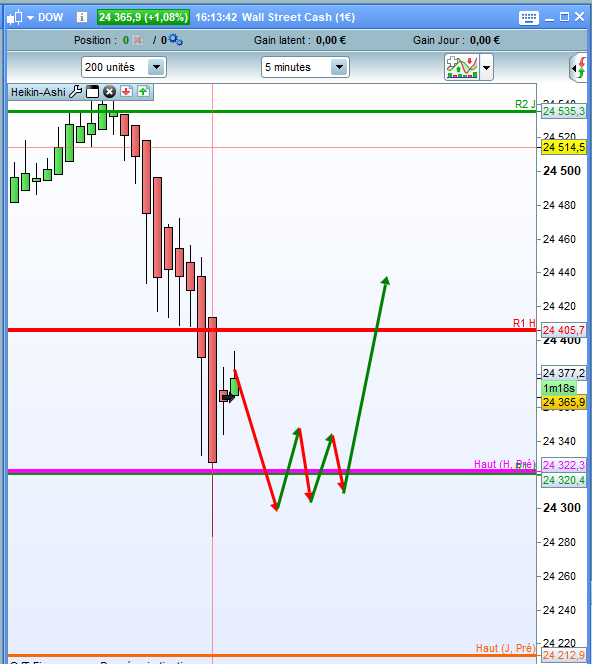The image size is (592, 664).
Task: Move Heikin-Ashi panel down with red arrow
Action: [x=126, y=91]
